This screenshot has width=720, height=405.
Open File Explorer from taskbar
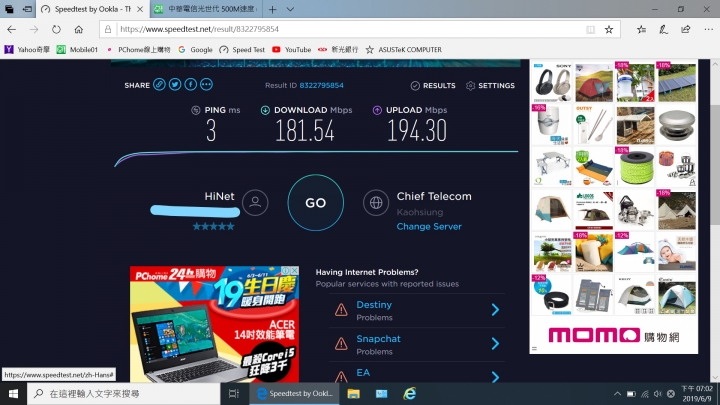[354, 394]
